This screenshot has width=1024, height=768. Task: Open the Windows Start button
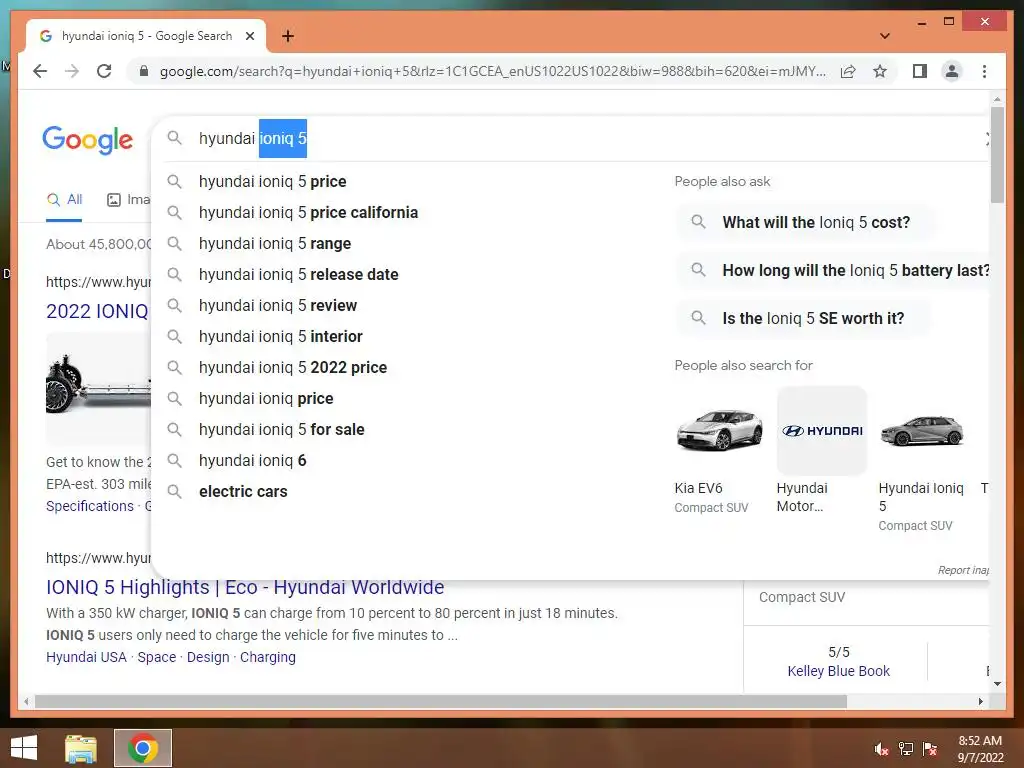24,748
